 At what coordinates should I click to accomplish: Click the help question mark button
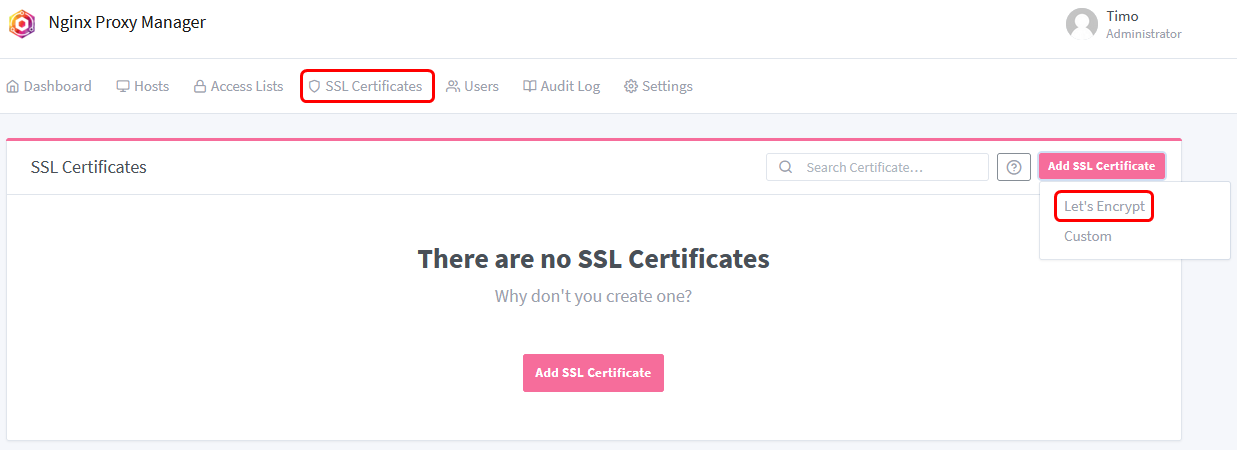1014,167
